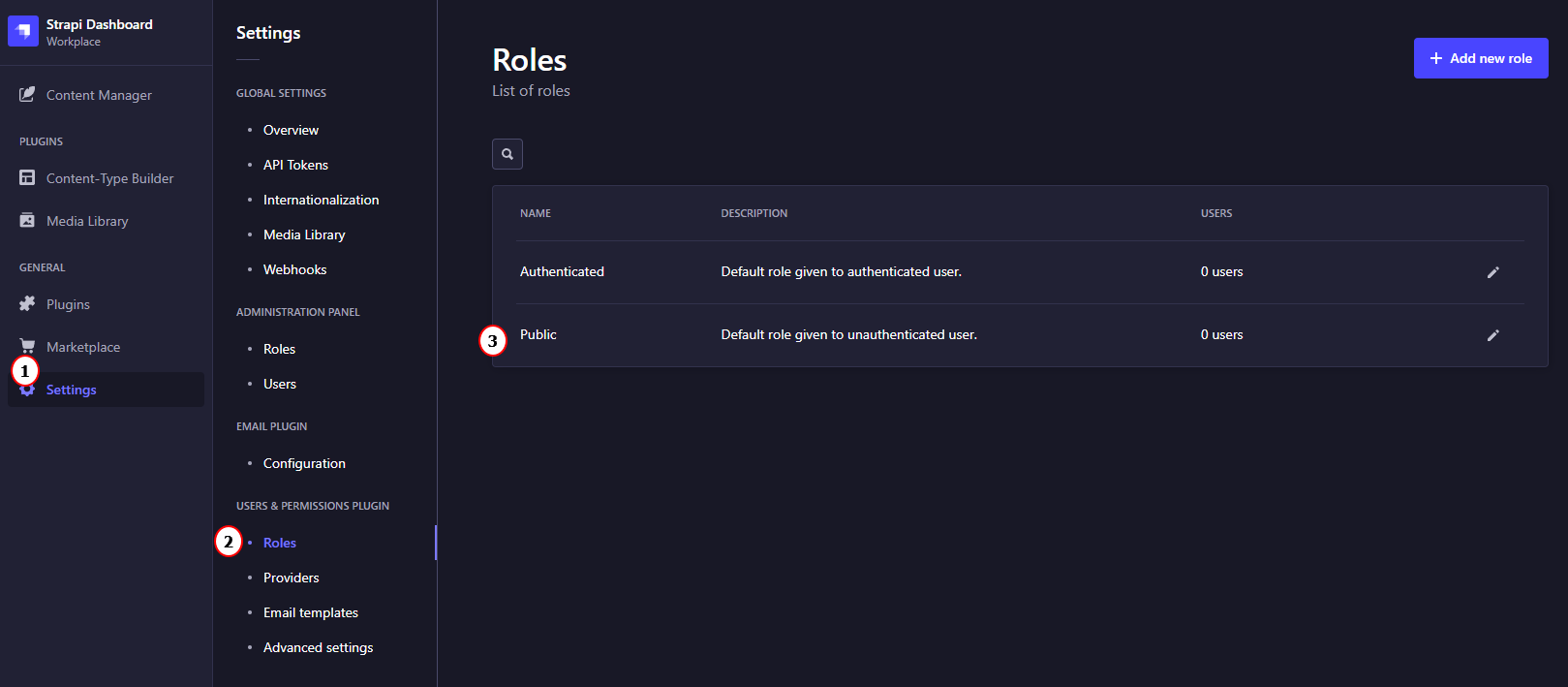1568x687 pixels.
Task: Open Internationalization settings
Action: coord(321,200)
